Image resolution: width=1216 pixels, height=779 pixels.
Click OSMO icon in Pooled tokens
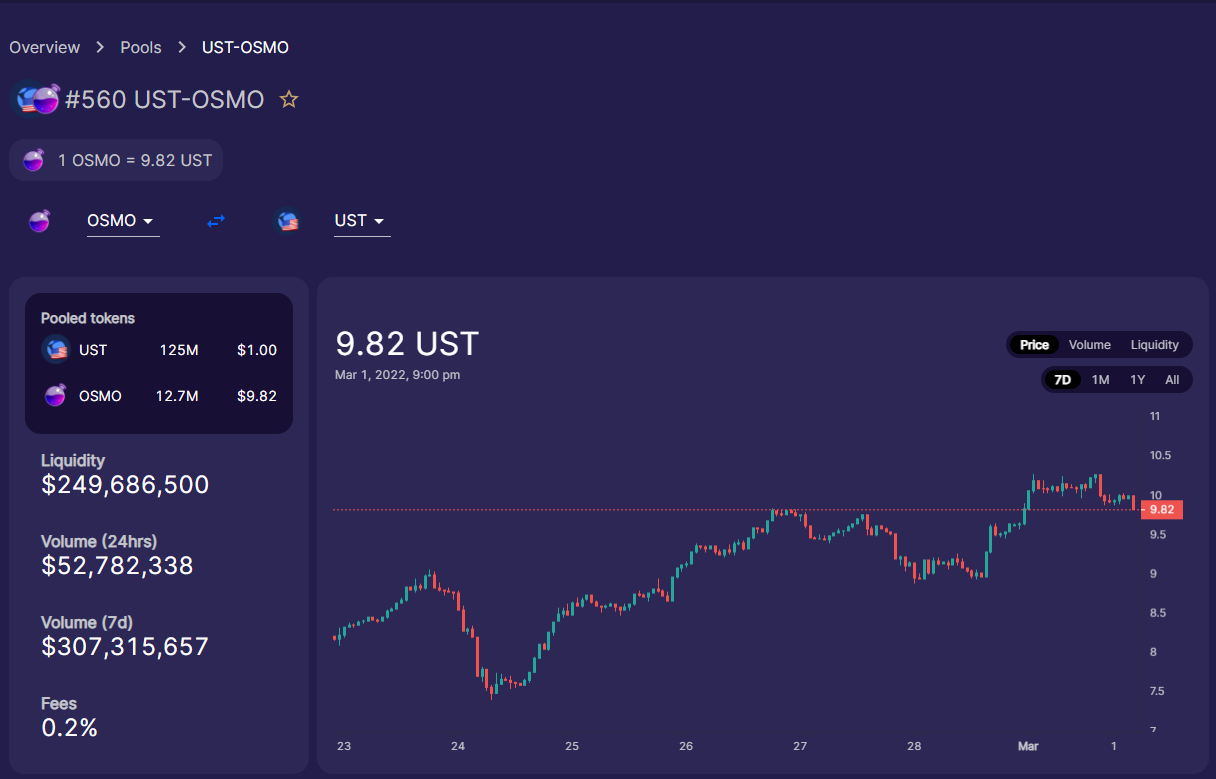55,396
